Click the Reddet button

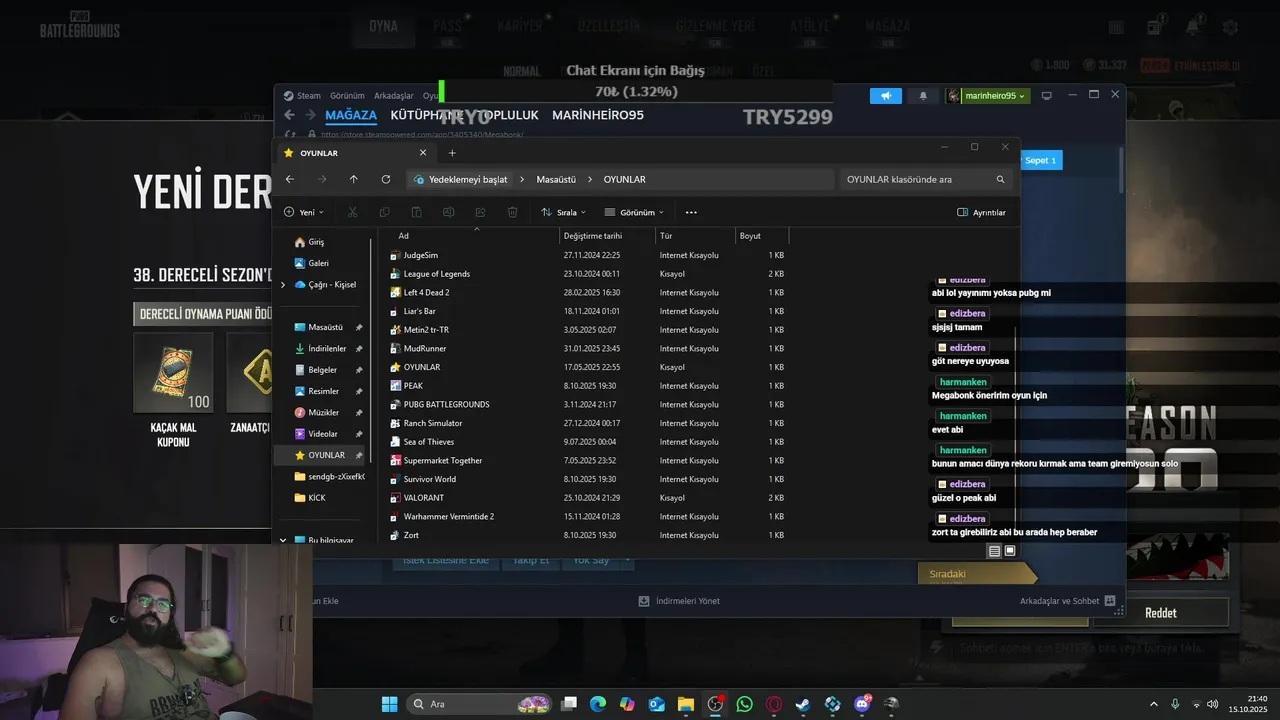(1160, 613)
